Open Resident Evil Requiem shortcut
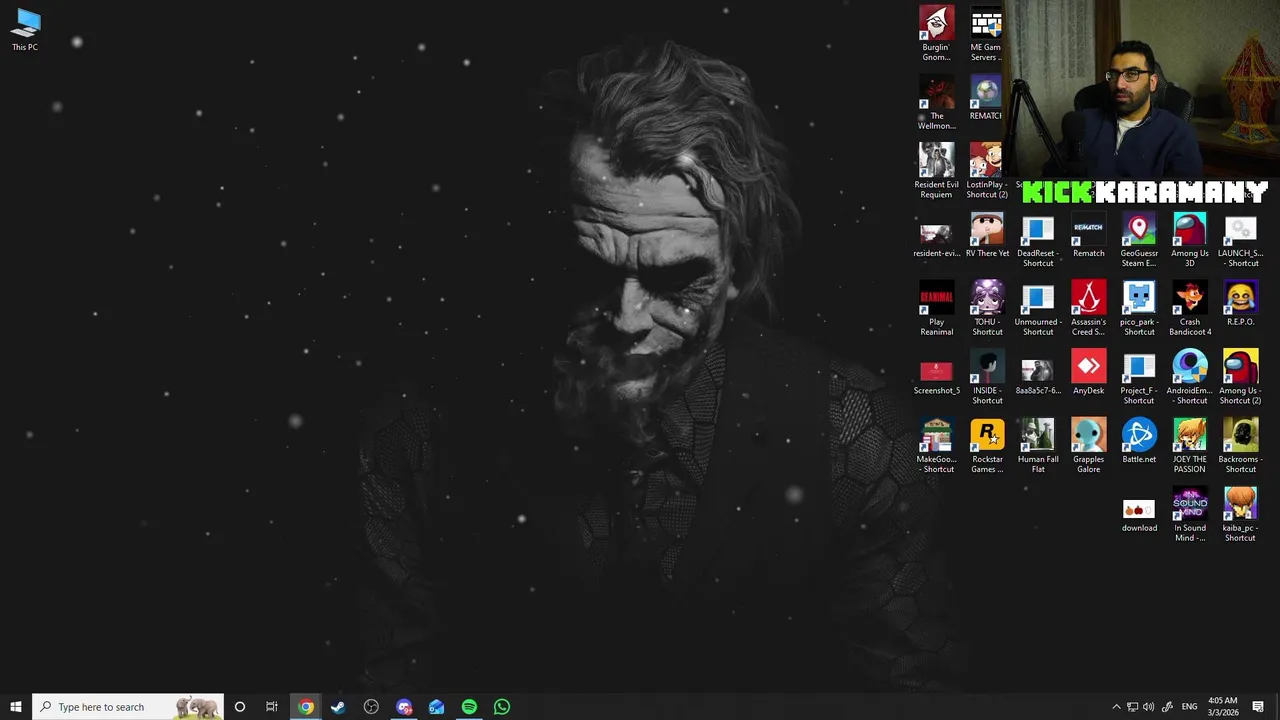The image size is (1280, 720). click(x=936, y=171)
